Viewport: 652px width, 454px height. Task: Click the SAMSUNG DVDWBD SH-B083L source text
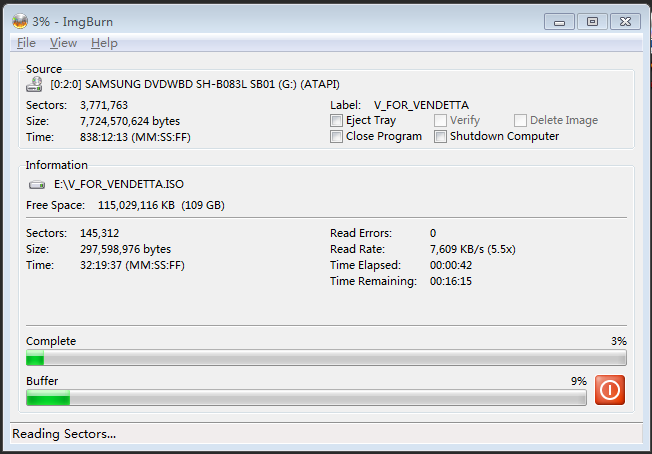(195, 84)
